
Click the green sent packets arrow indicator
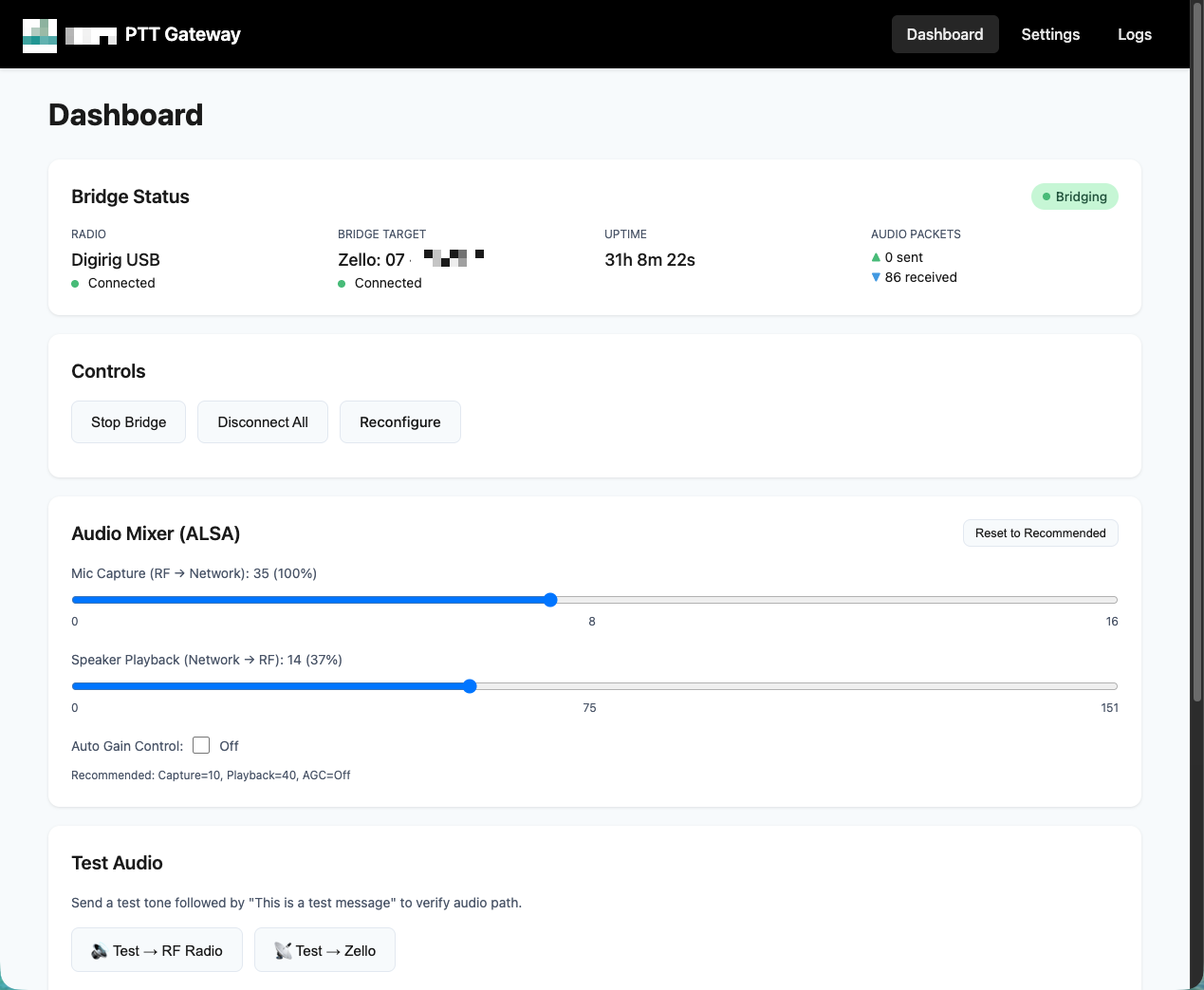point(876,257)
